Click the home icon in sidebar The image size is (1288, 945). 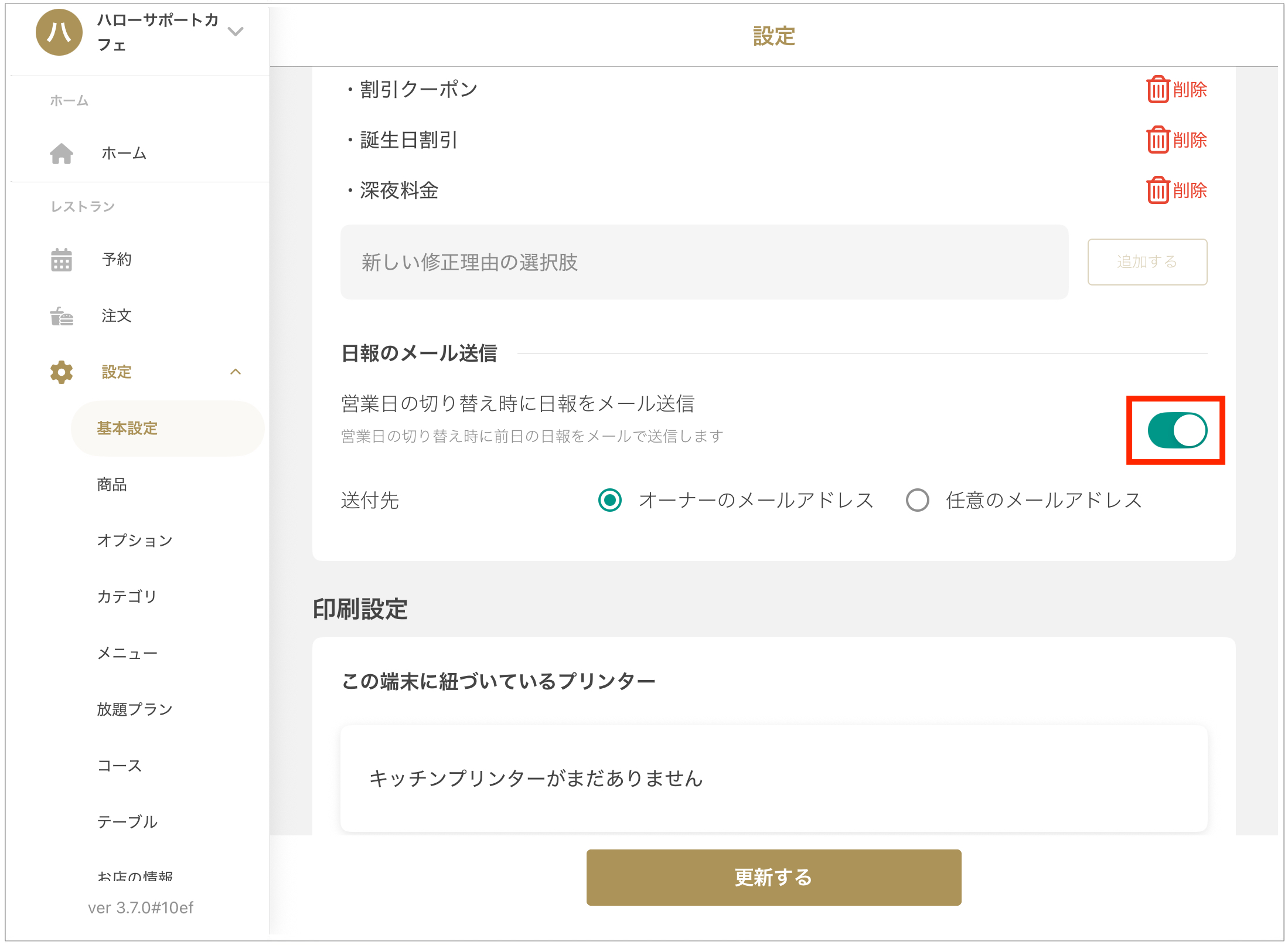coord(62,154)
